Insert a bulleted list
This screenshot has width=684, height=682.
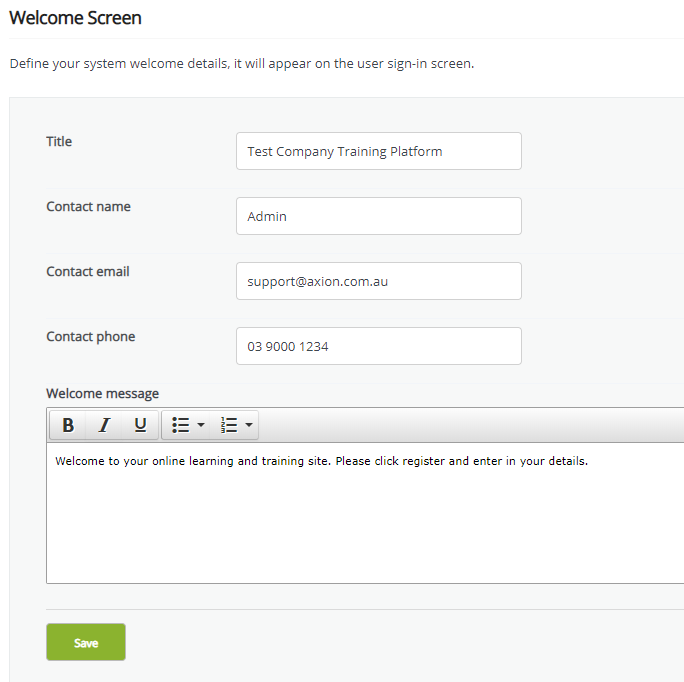point(180,425)
